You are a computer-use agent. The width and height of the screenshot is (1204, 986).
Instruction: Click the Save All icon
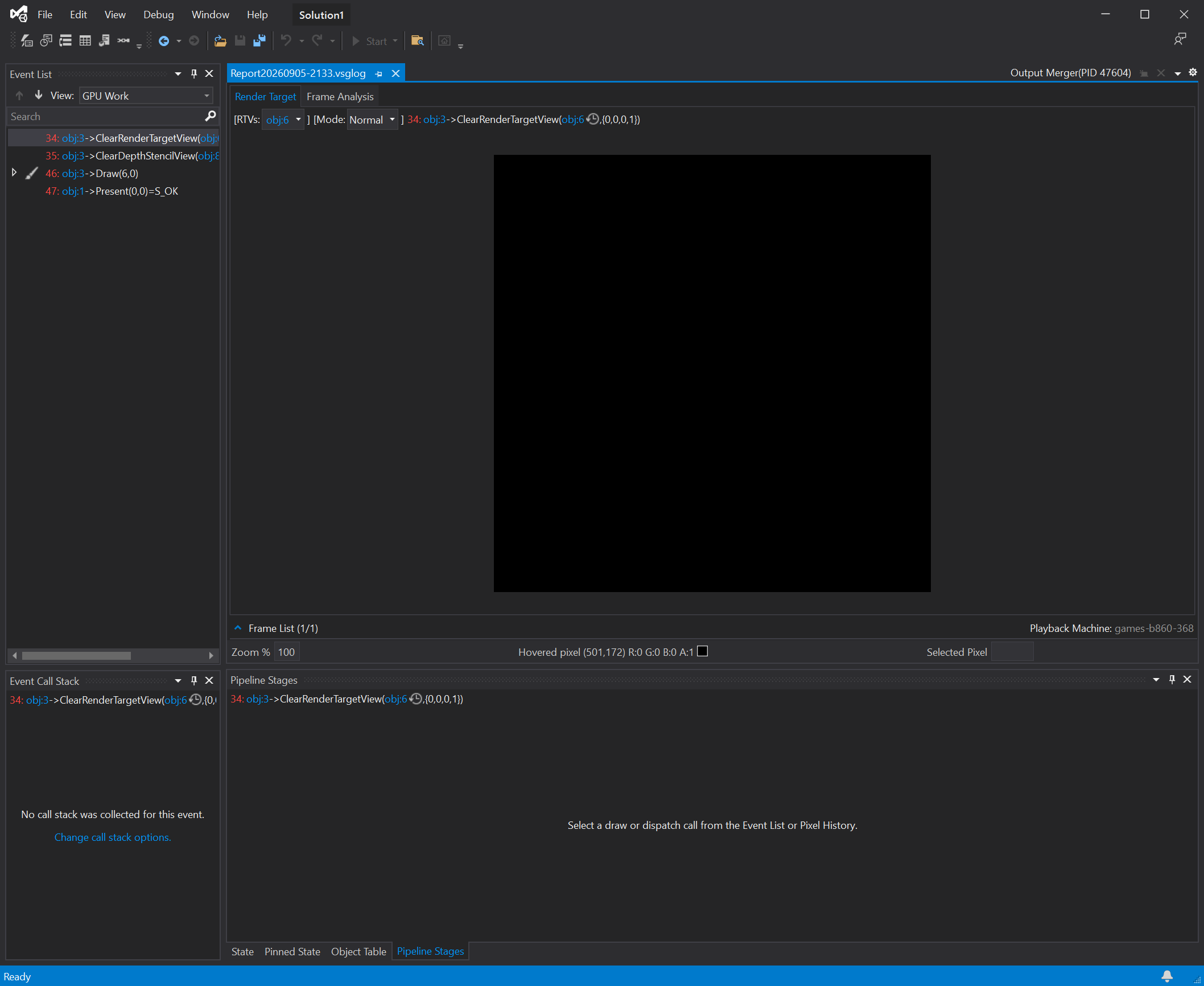(259, 41)
